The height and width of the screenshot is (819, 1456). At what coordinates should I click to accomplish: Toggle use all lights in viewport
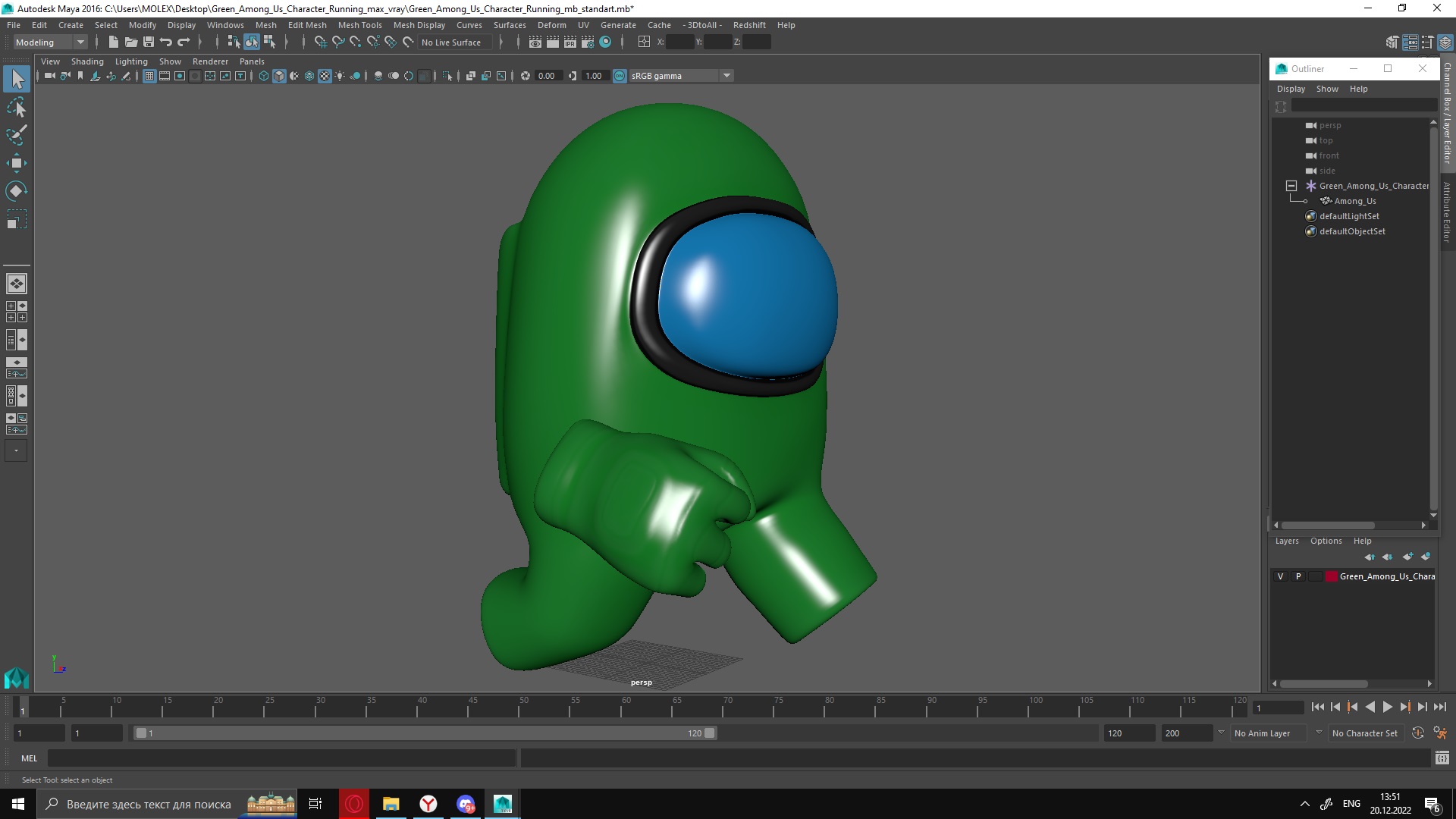[340, 76]
